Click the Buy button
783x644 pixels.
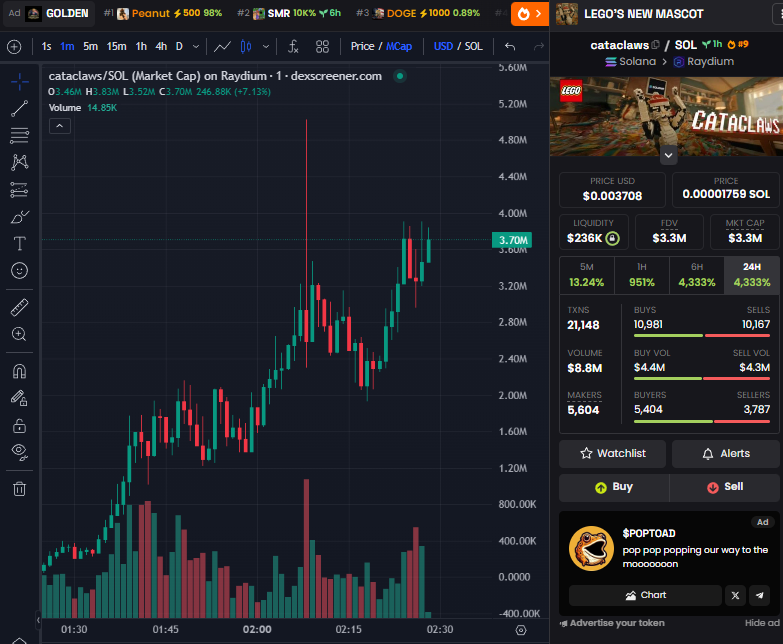coord(614,487)
